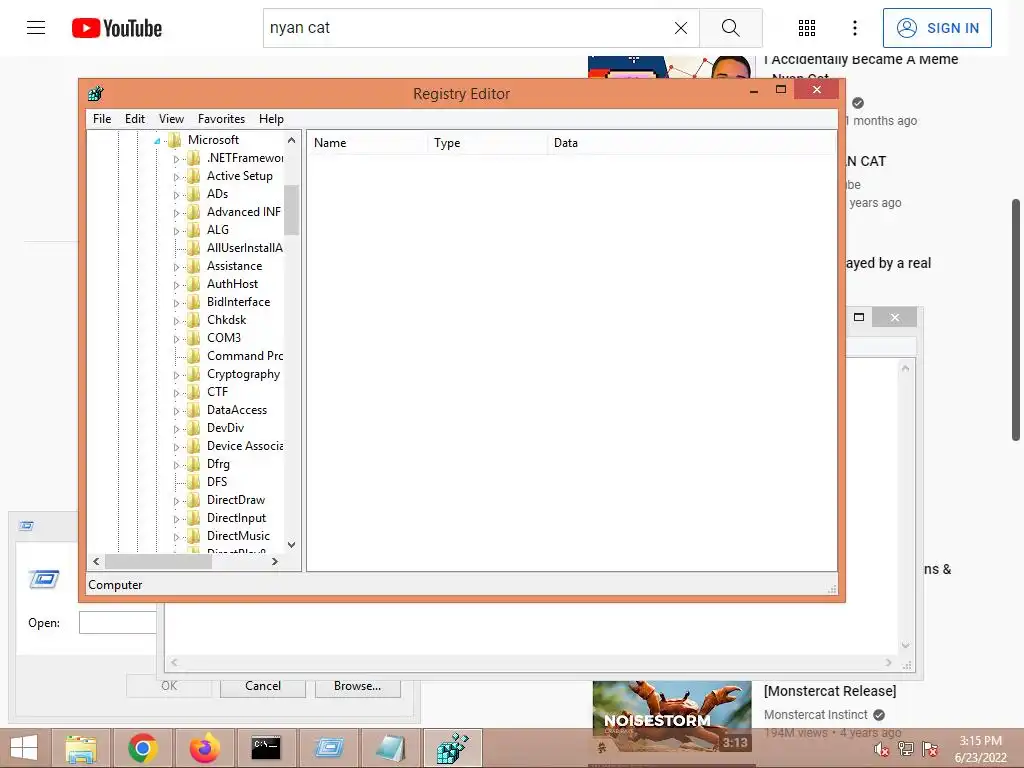
Task: Expand the DataAccess key
Action: [x=176, y=411]
